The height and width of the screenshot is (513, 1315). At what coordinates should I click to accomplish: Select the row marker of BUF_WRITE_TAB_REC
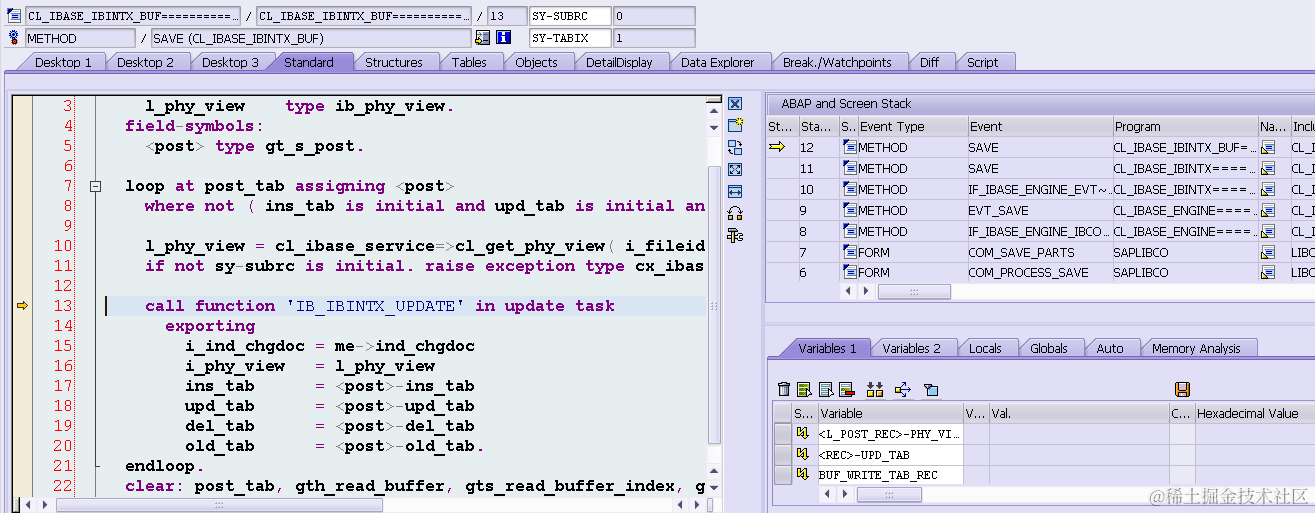(782, 475)
